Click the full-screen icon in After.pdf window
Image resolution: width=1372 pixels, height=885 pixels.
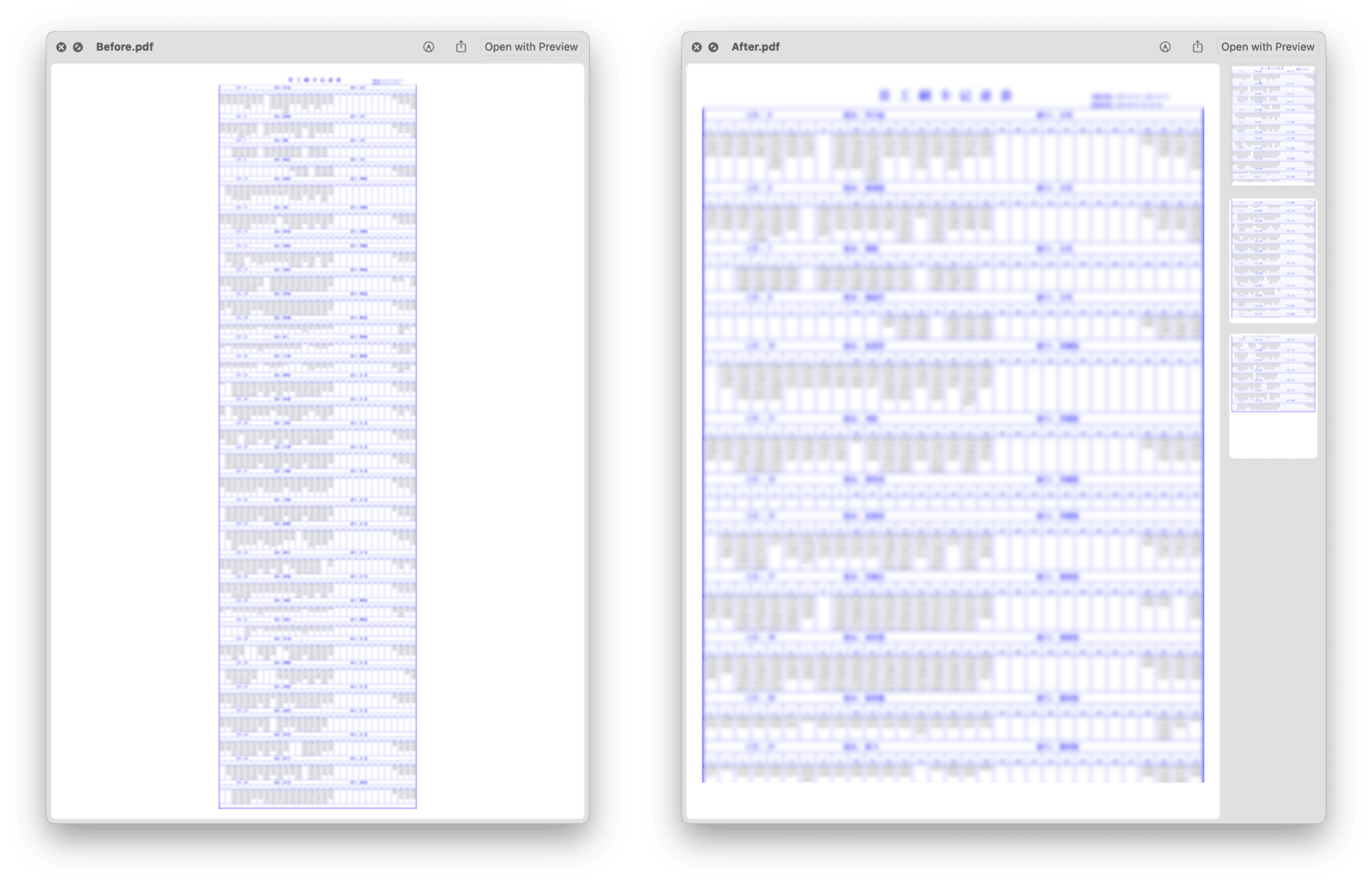click(713, 47)
